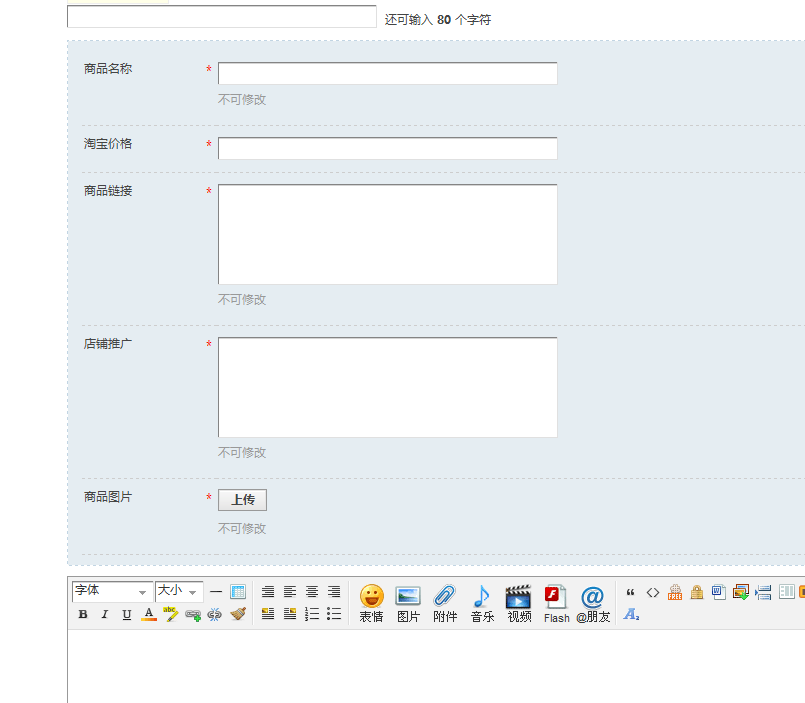Insert a bulleted list
The image size is (805, 703).
pyautogui.click(x=334, y=614)
